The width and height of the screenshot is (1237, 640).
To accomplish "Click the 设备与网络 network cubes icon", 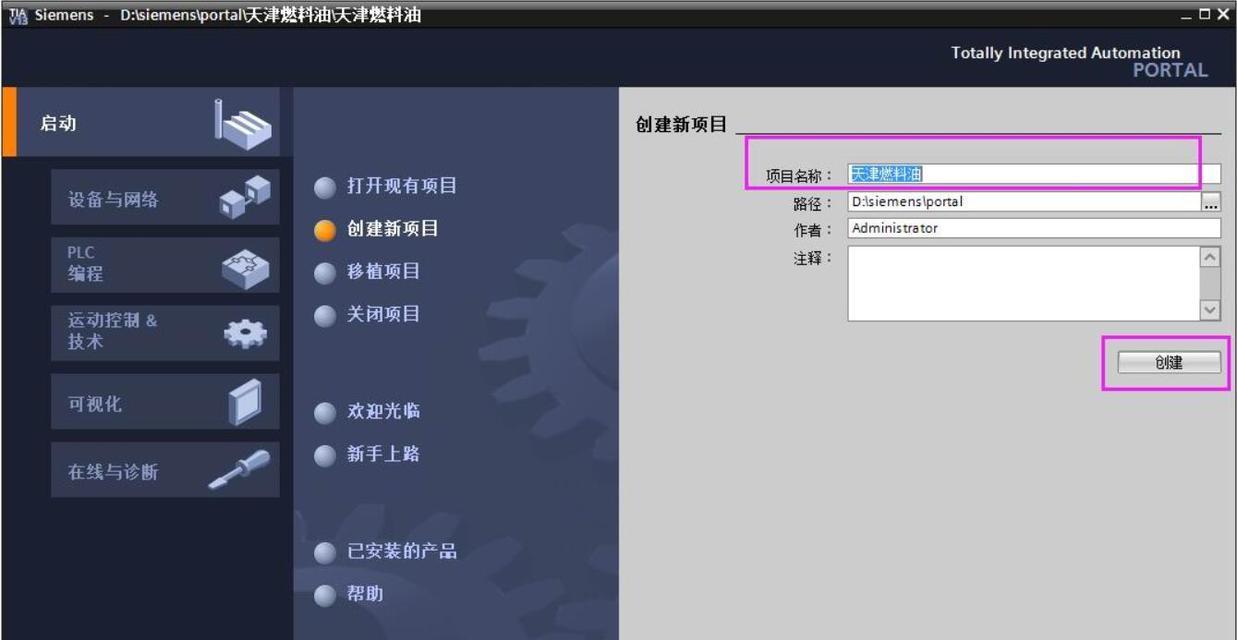I will point(245,196).
